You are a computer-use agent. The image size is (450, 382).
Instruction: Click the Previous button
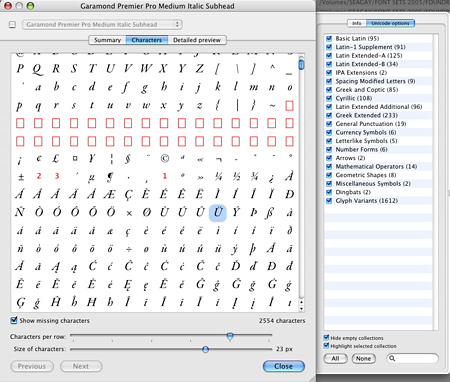(x=32, y=366)
